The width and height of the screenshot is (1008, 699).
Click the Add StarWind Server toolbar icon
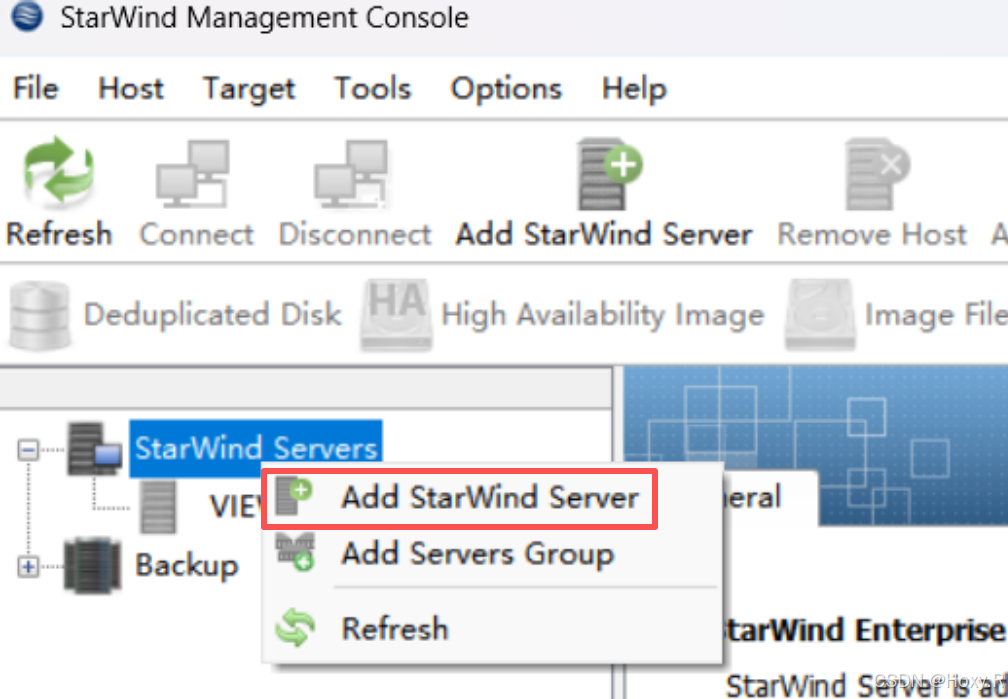pyautogui.click(x=609, y=173)
